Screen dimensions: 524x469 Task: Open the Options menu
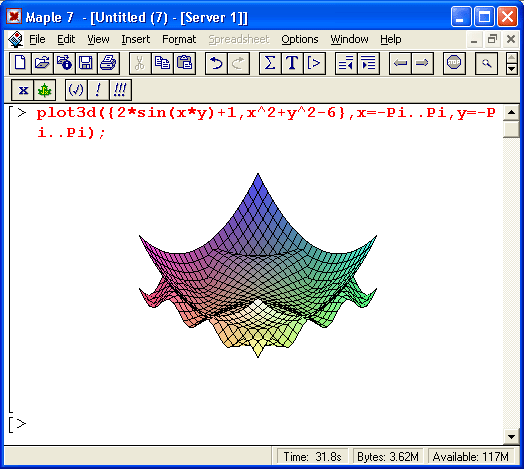point(299,39)
